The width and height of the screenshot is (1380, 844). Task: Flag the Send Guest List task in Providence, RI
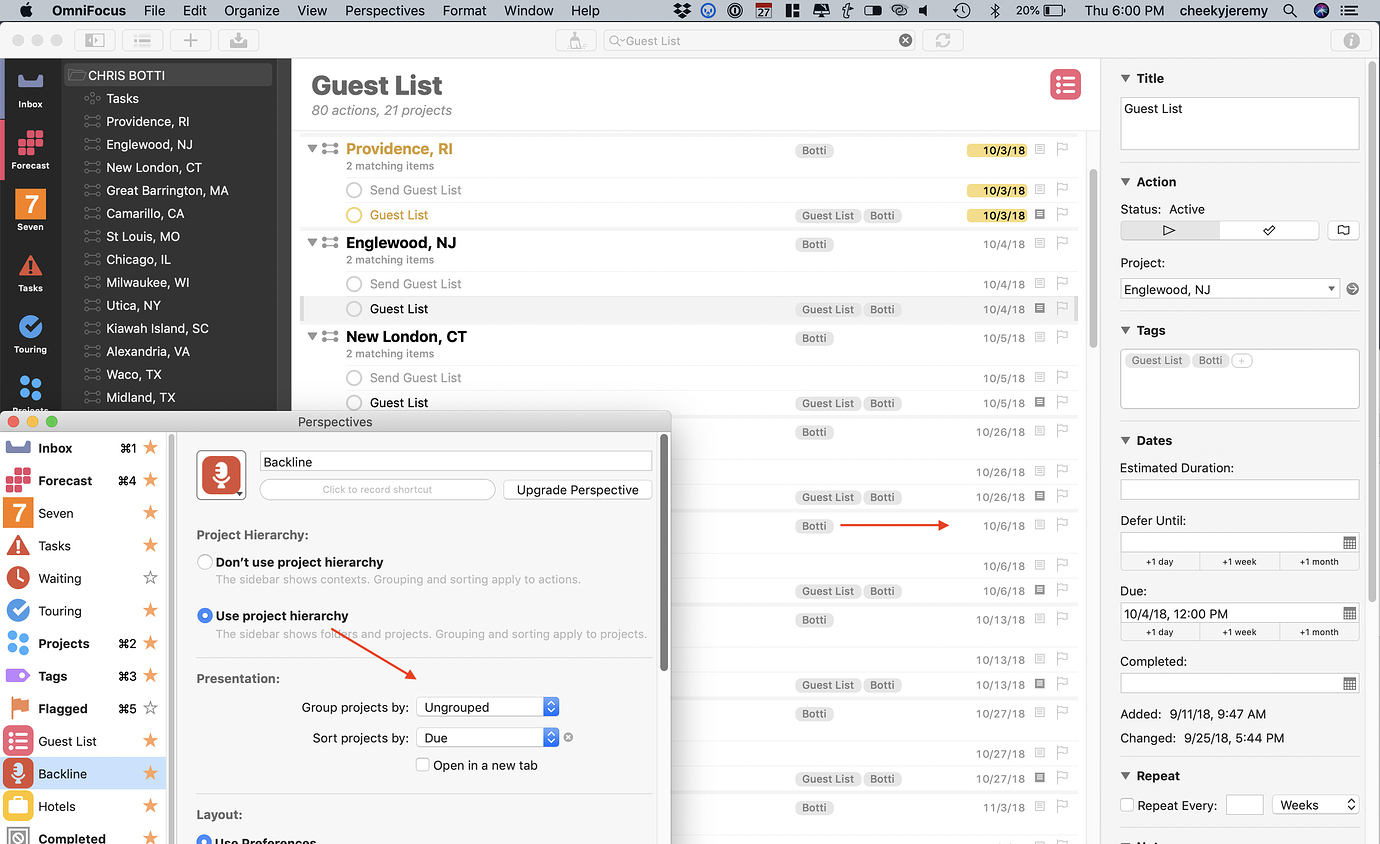coord(1062,190)
